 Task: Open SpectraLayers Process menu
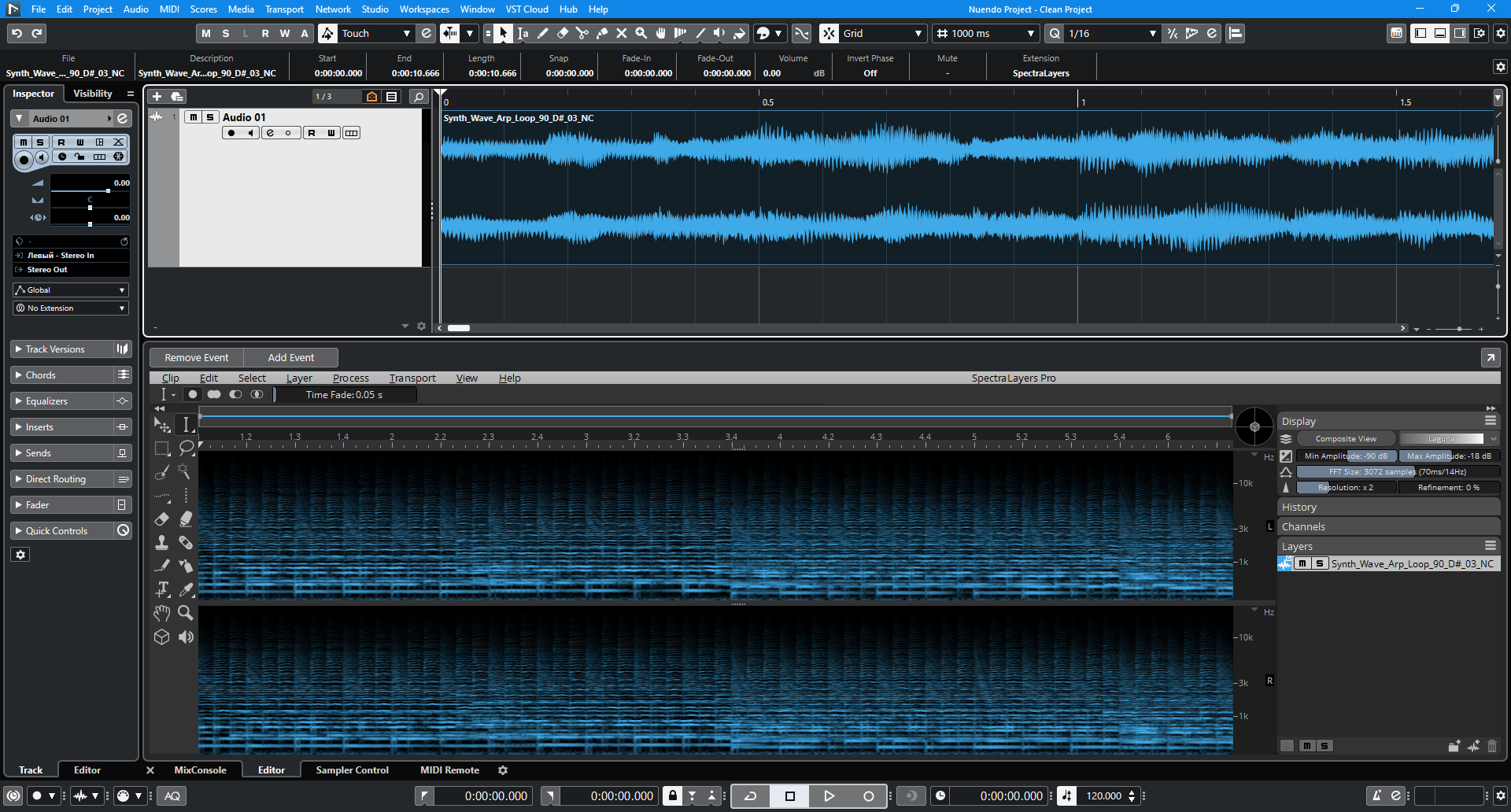pyautogui.click(x=351, y=378)
